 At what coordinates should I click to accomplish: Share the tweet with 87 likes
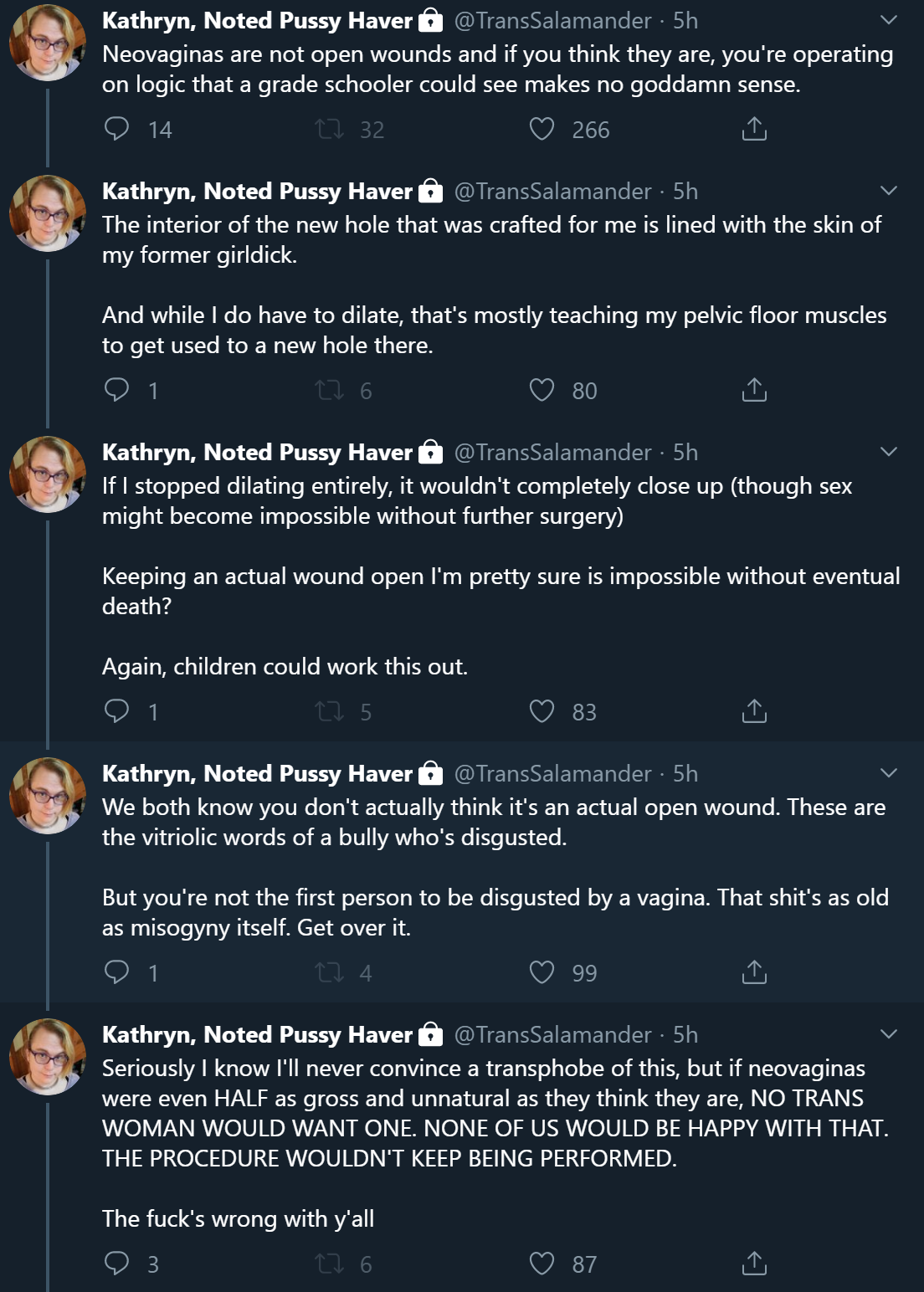(x=754, y=1264)
